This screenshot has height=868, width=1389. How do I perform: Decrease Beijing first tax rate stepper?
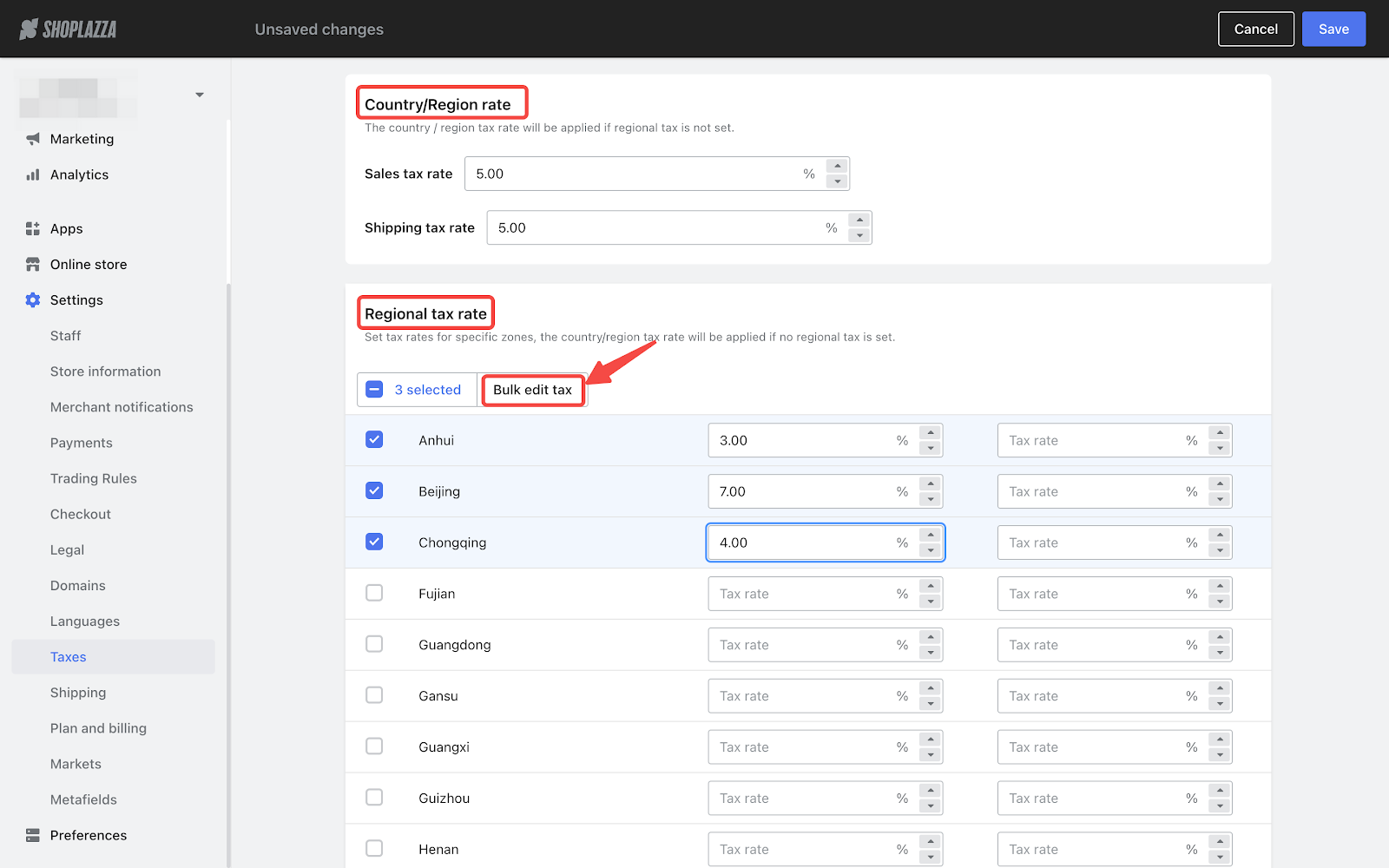[x=931, y=499]
